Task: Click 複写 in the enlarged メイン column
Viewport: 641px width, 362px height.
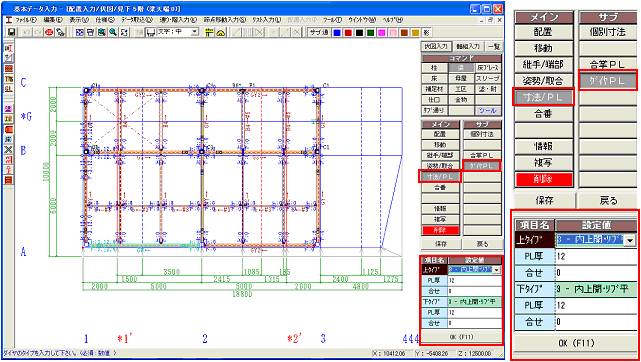Action: tap(544, 163)
